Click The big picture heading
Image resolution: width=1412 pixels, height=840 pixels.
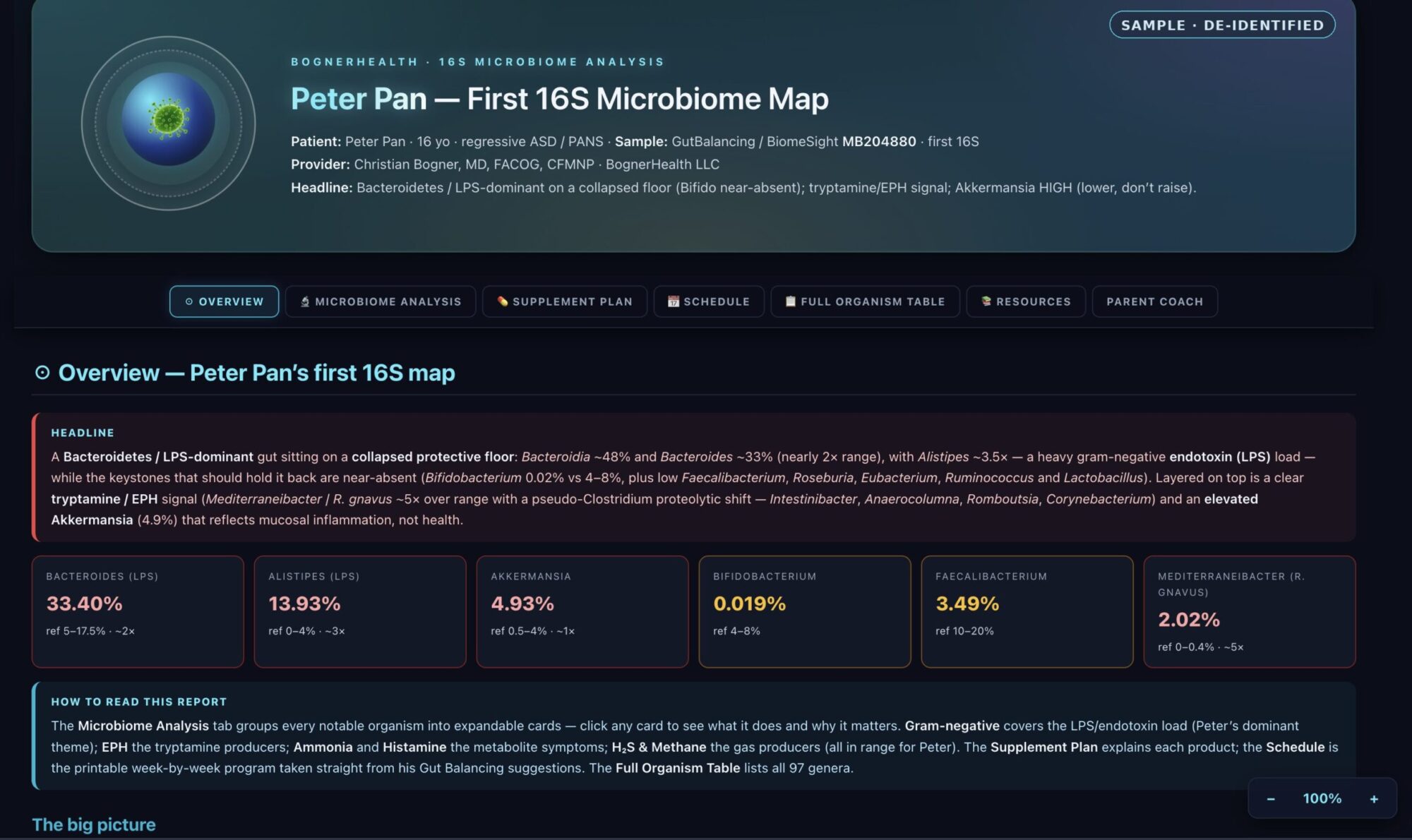pyautogui.click(x=94, y=824)
